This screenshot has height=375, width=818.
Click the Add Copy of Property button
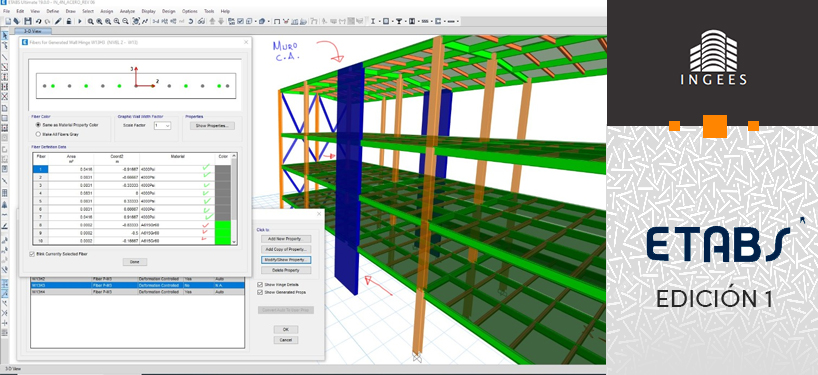tap(286, 249)
